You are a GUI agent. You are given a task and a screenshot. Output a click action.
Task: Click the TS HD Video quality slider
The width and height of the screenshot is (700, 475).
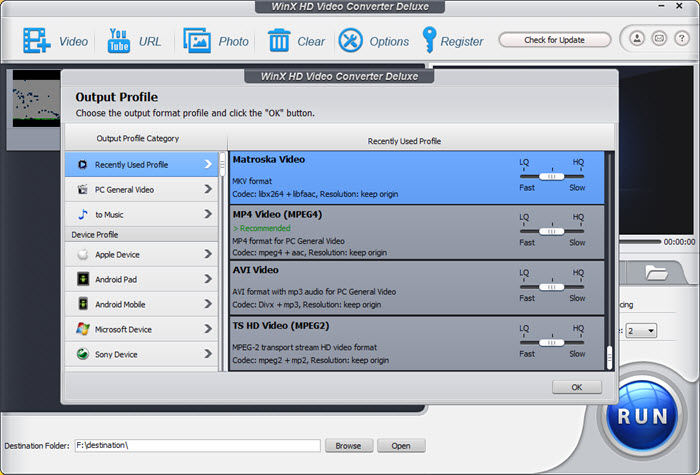pyautogui.click(x=552, y=342)
